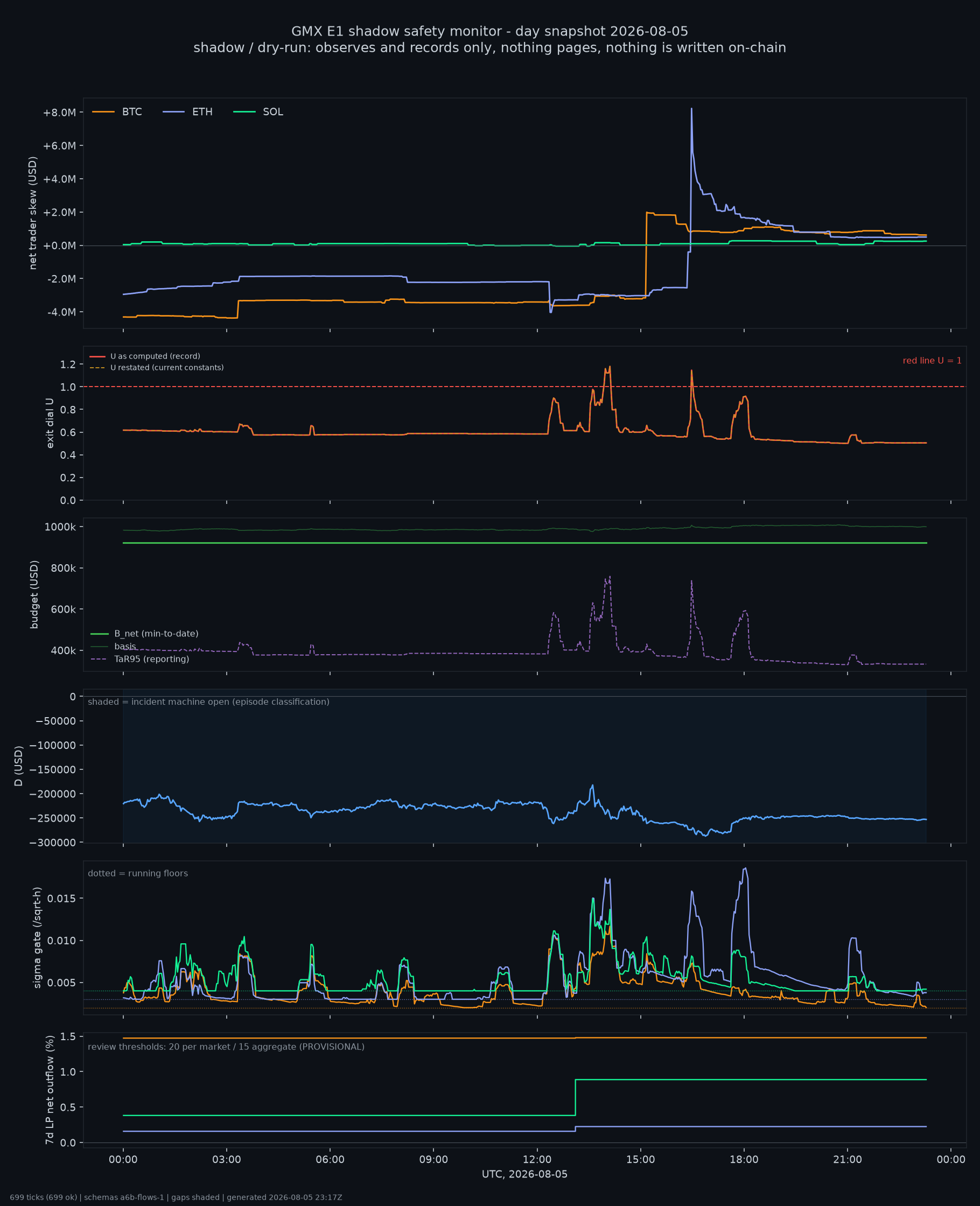Click the 06:00 time axis label
Image resolution: width=980 pixels, height=1206 pixels.
pyautogui.click(x=330, y=1160)
